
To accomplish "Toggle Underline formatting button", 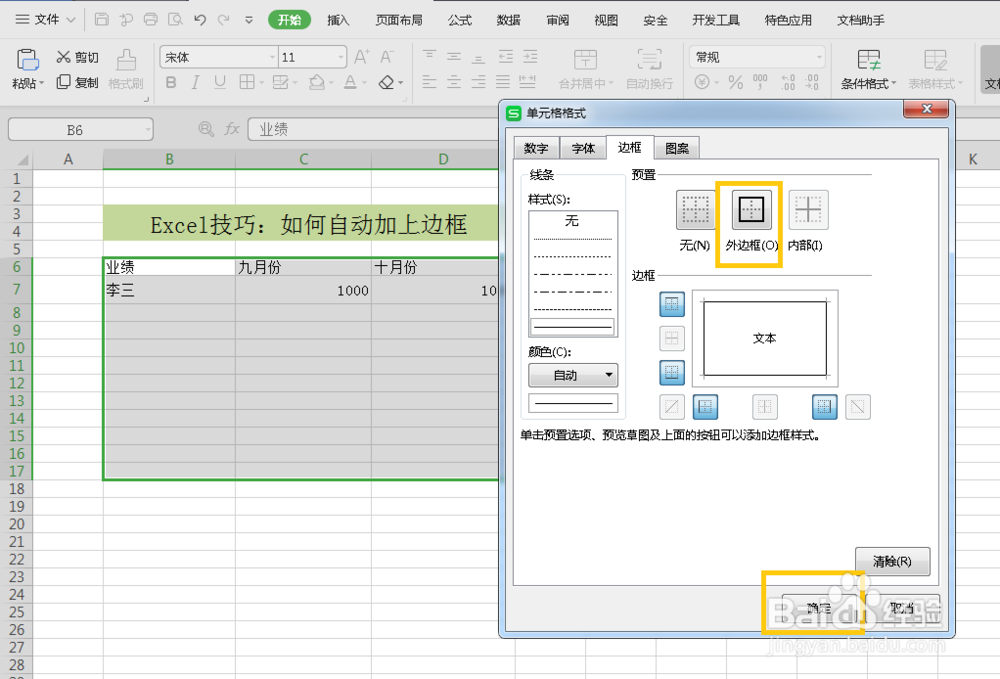I will 220,82.
